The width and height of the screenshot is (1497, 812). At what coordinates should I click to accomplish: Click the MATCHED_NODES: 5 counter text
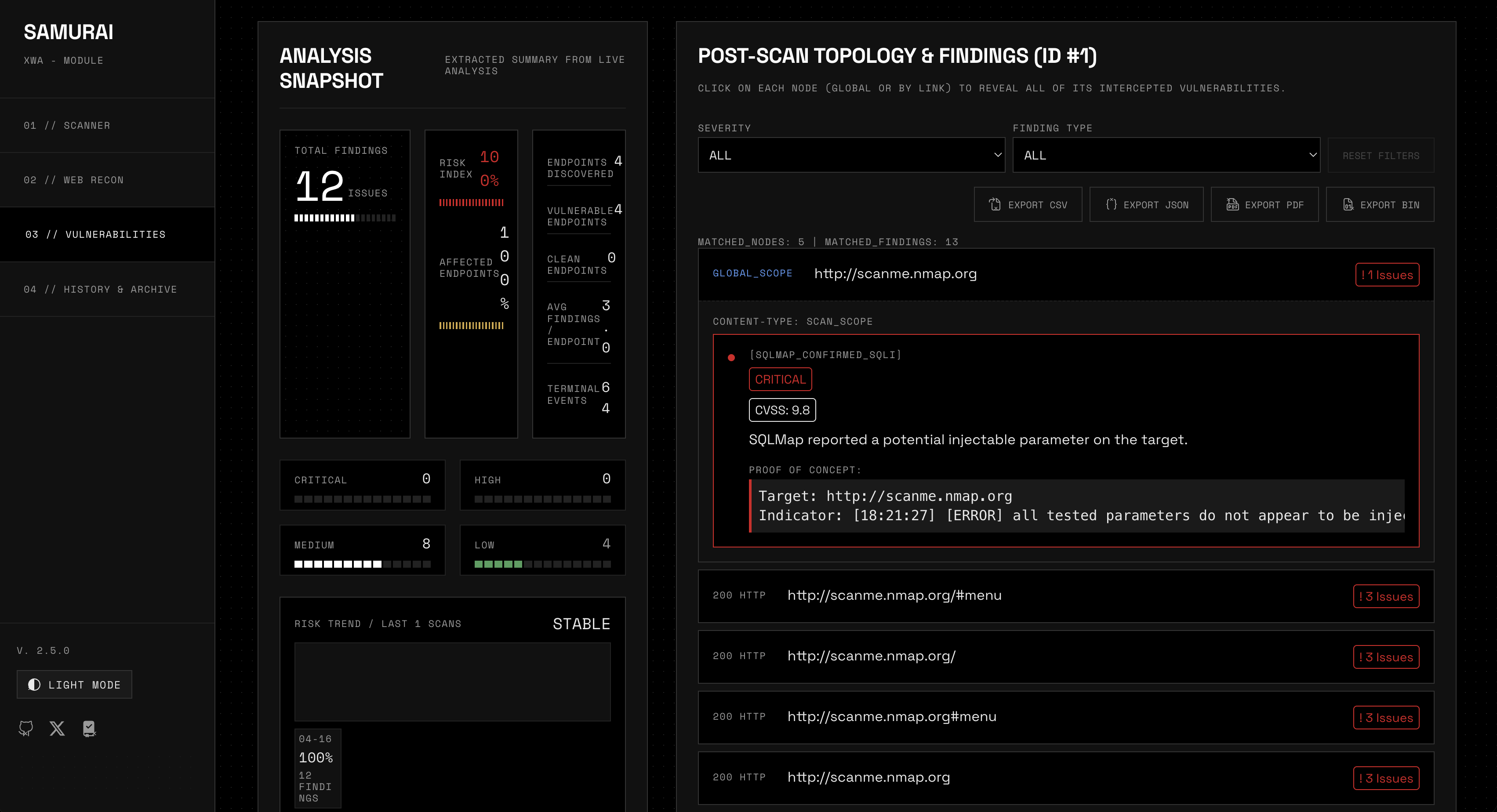click(x=752, y=242)
